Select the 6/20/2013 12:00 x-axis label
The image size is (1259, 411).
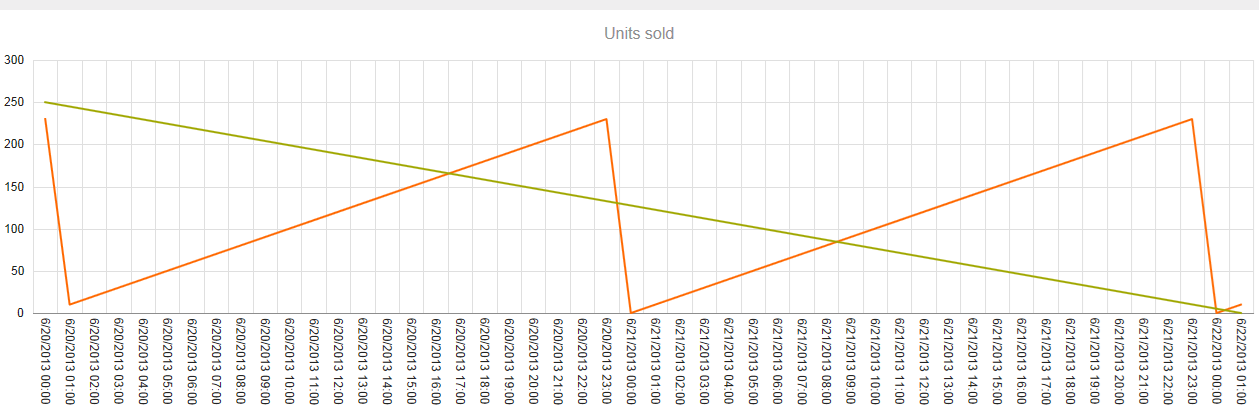[338, 362]
